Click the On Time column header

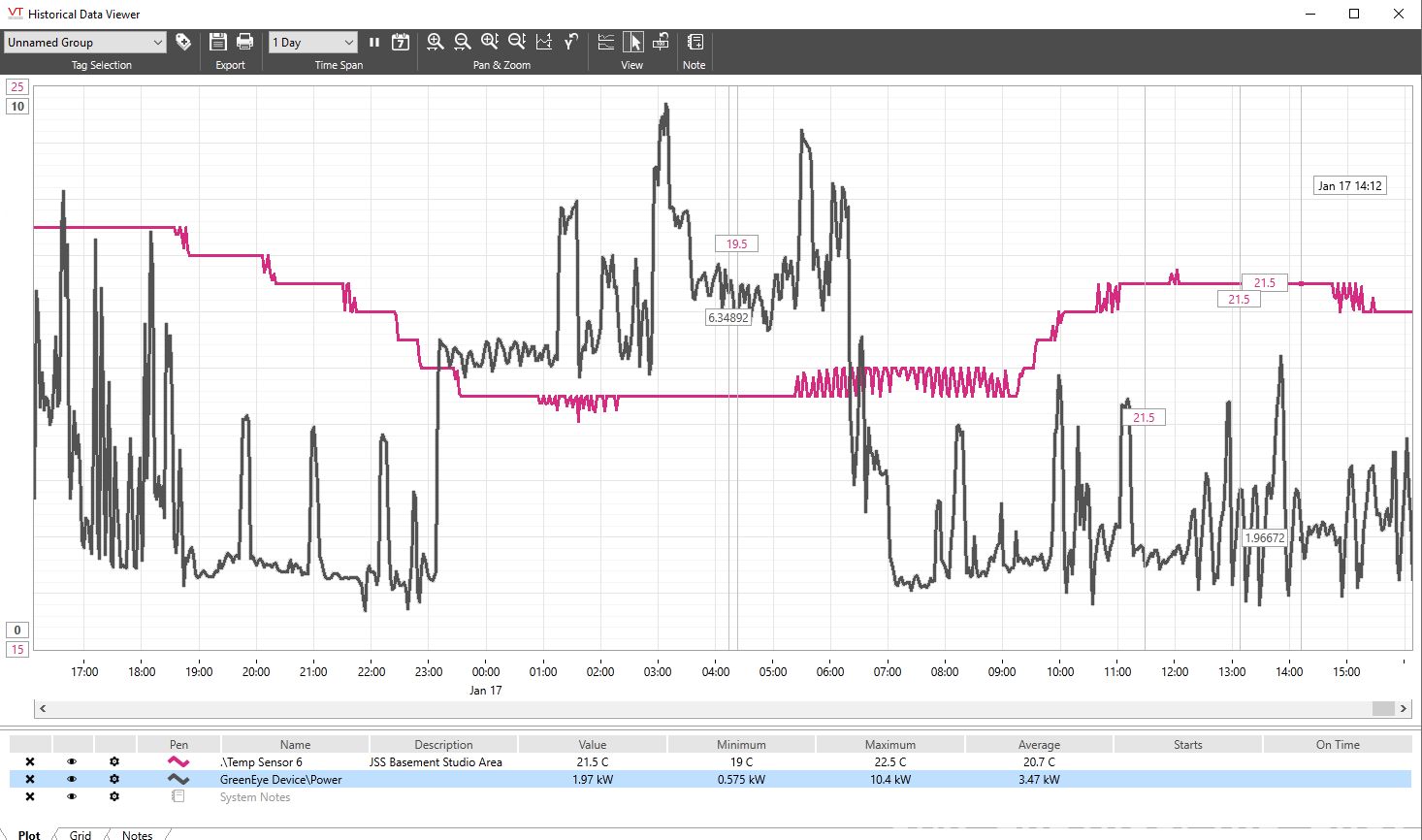tap(1338, 745)
